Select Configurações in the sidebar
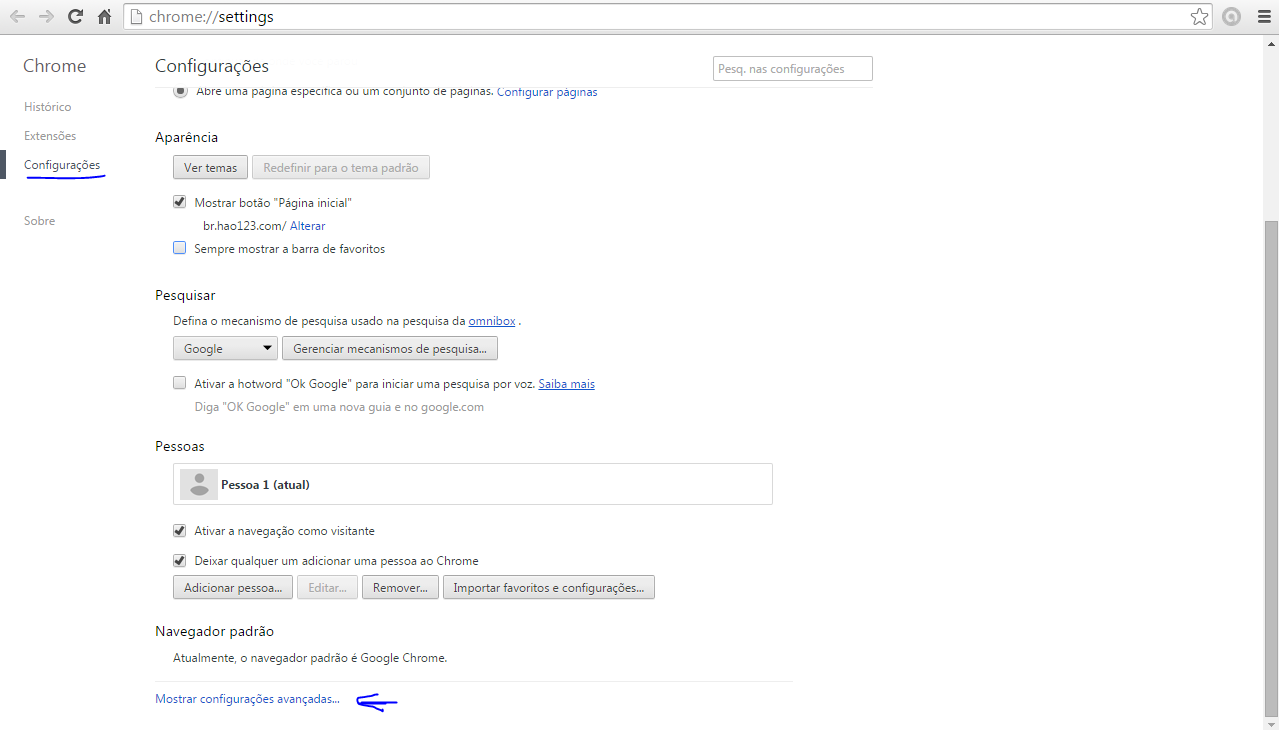This screenshot has height=730, width=1279. point(62,165)
